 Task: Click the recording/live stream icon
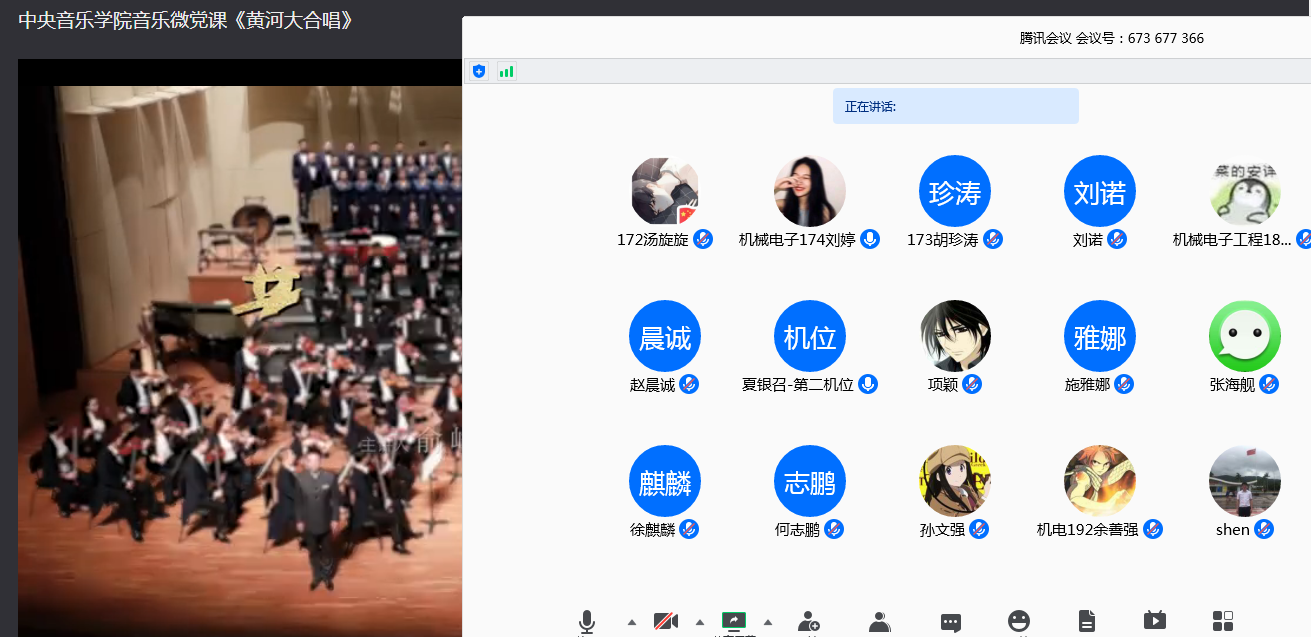click(1155, 622)
